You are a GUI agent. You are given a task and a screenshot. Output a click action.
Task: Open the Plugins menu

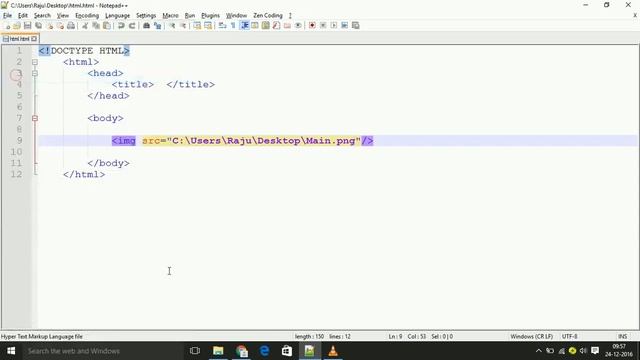tap(210, 16)
